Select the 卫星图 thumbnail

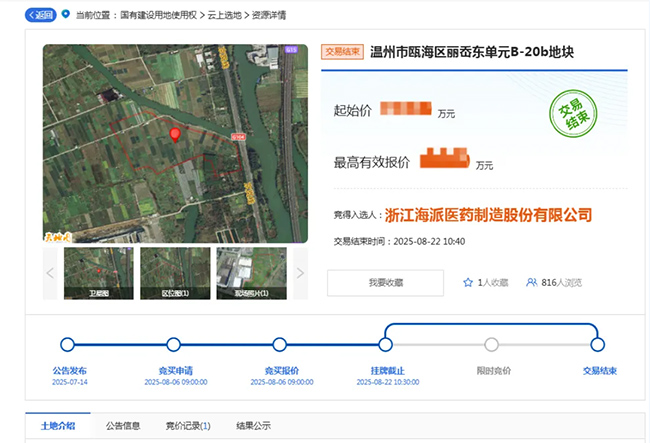[x=99, y=273]
